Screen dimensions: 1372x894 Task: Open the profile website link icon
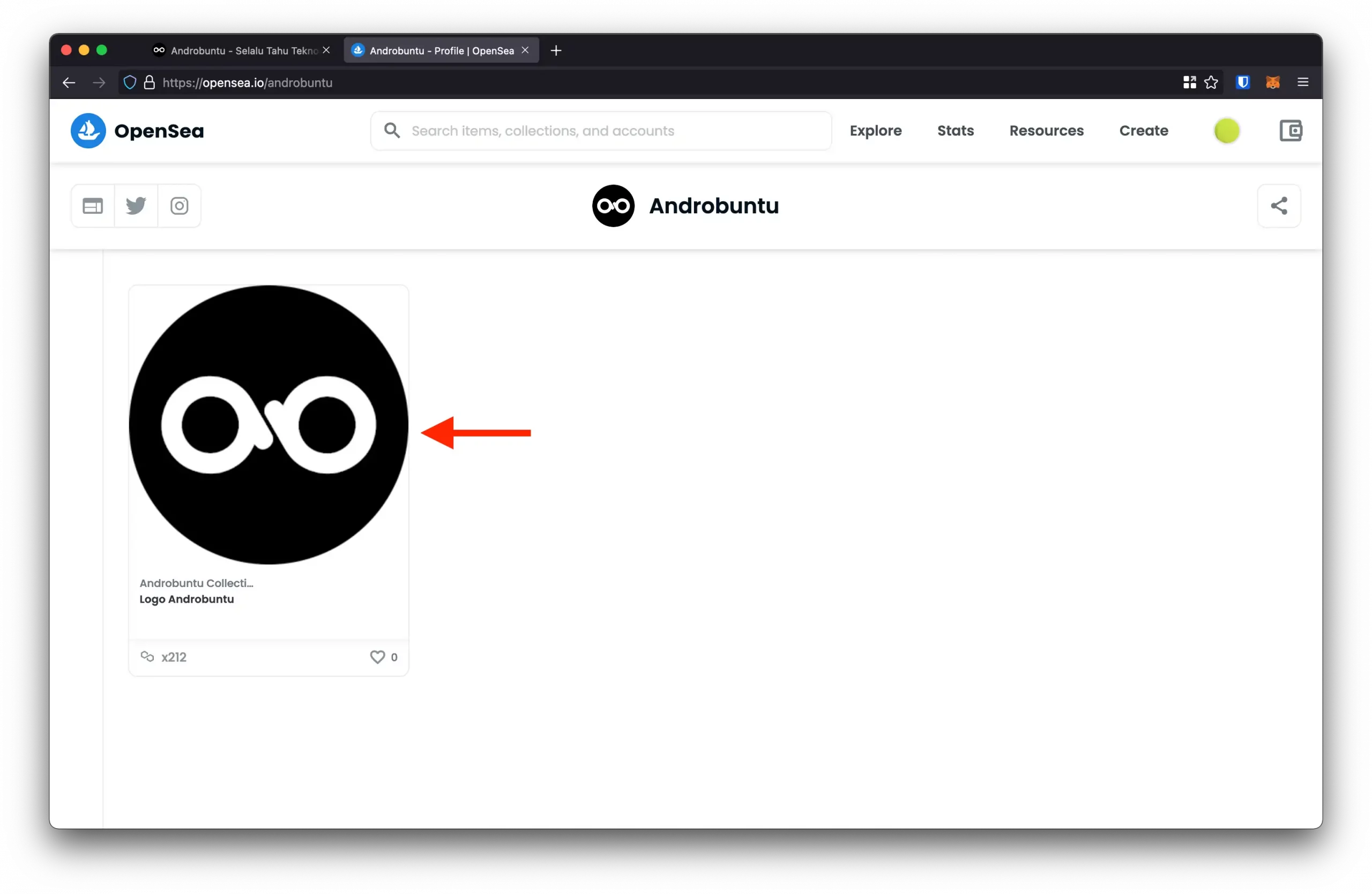point(93,206)
